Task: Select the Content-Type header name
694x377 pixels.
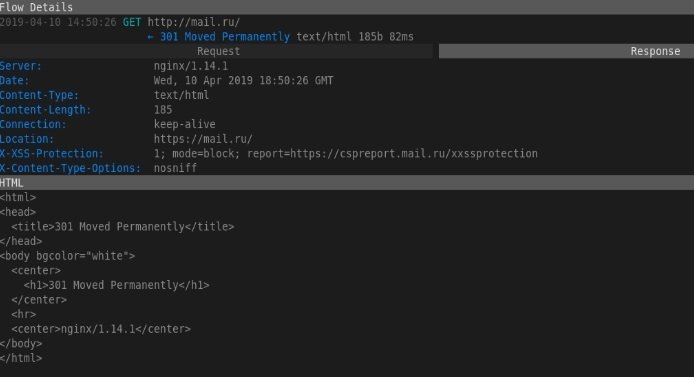Action: tap(39, 95)
